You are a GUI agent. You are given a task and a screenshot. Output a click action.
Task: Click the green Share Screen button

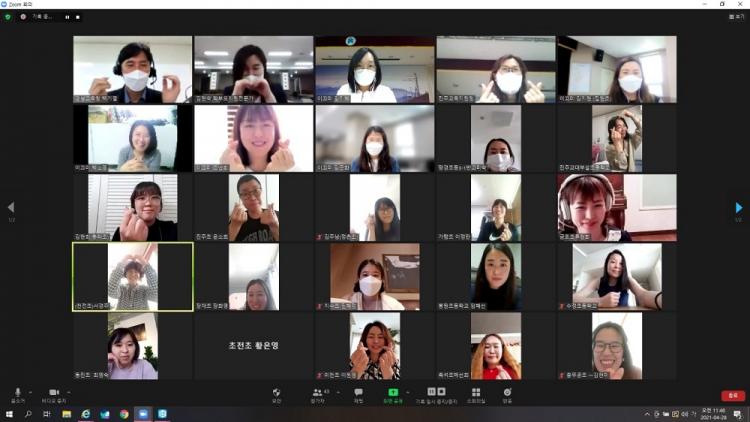(393, 393)
